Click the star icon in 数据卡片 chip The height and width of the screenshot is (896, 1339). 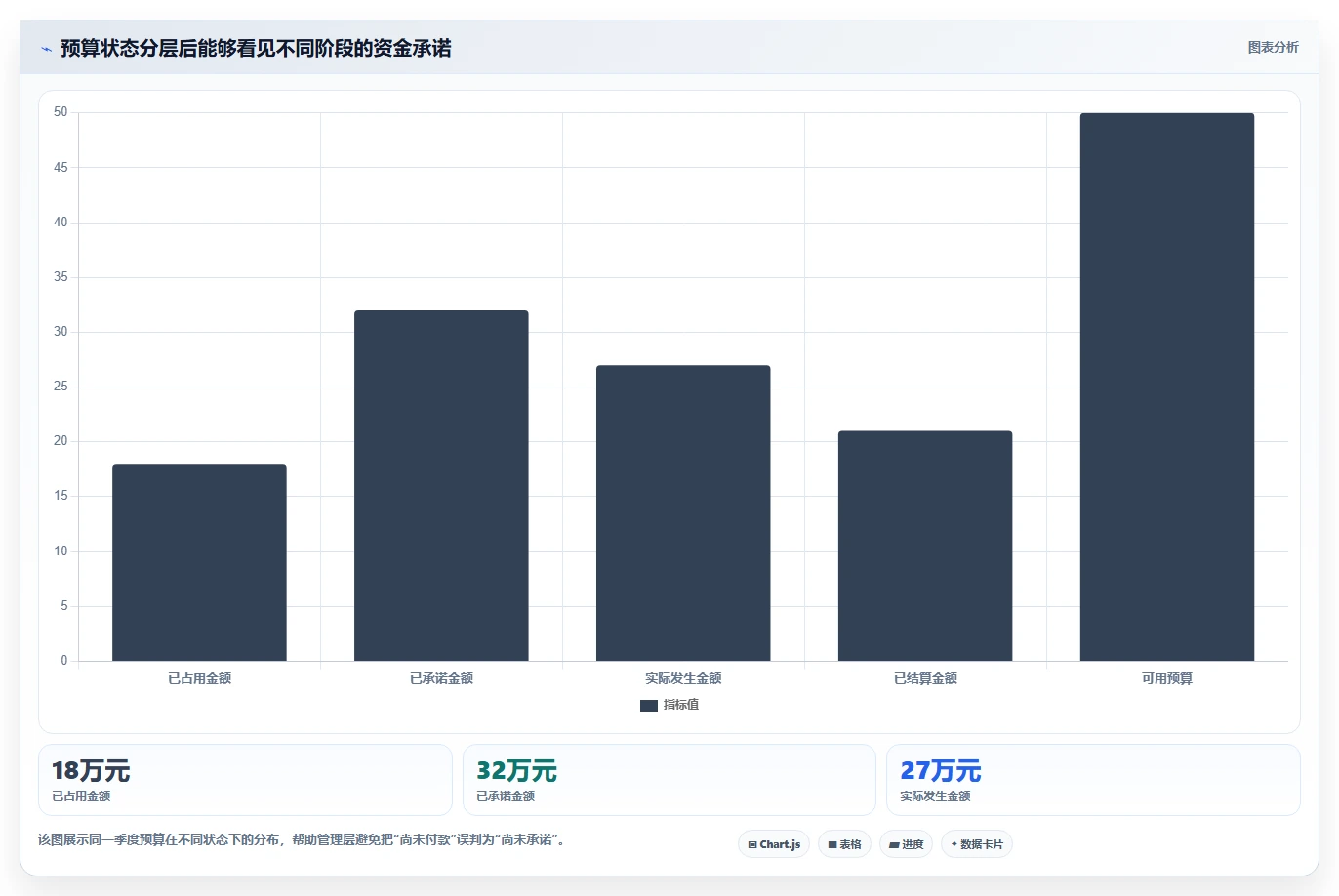954,844
